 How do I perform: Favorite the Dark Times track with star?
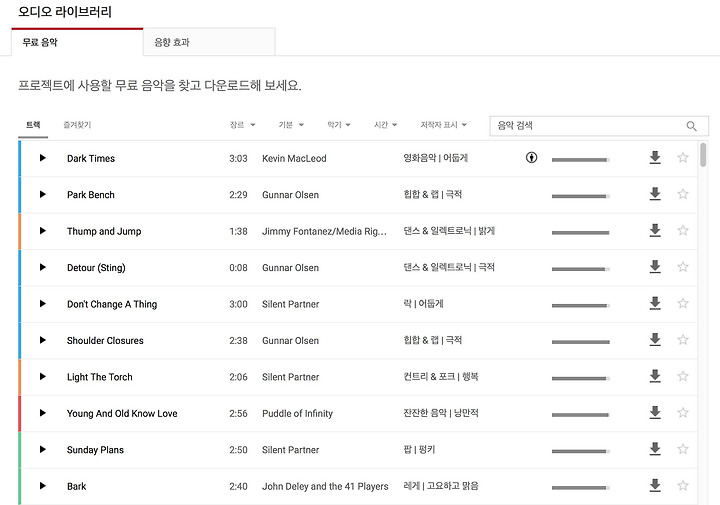tap(683, 158)
